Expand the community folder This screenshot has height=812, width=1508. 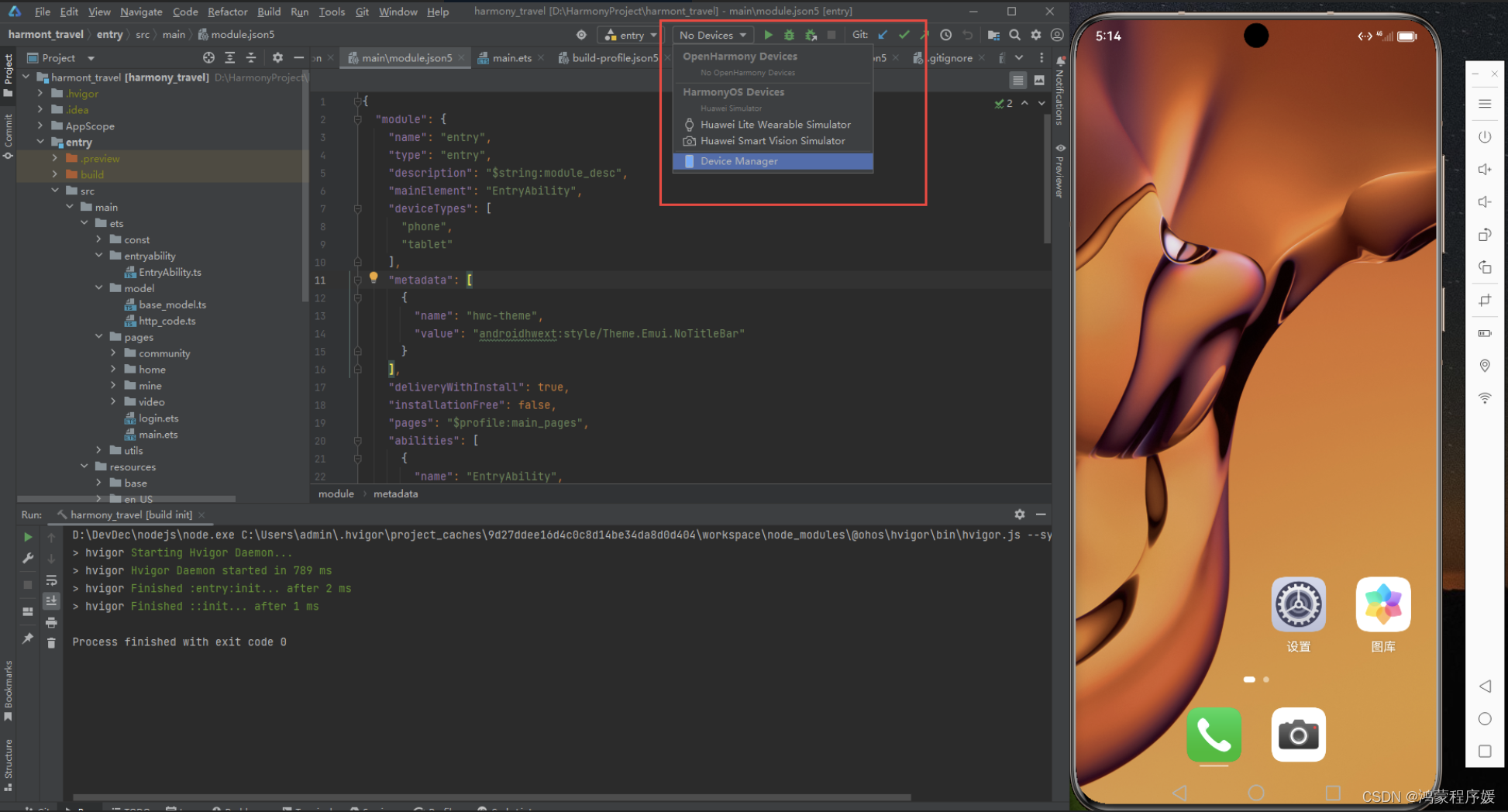(113, 353)
